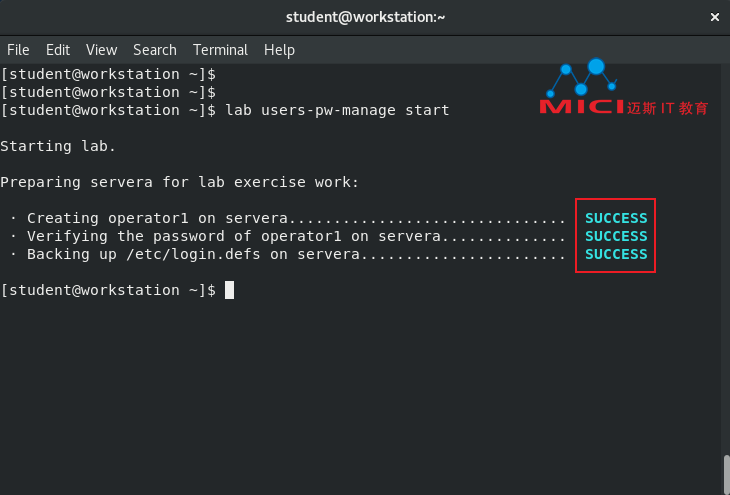This screenshot has height=495, width=730.
Task: Click the red MICI logo lettering
Action: coord(582,107)
